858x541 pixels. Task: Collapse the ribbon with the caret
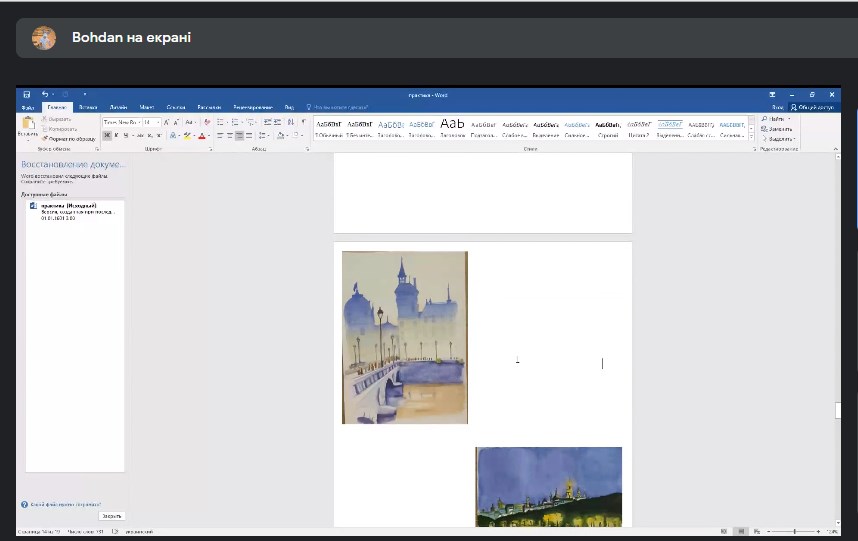click(x=836, y=149)
